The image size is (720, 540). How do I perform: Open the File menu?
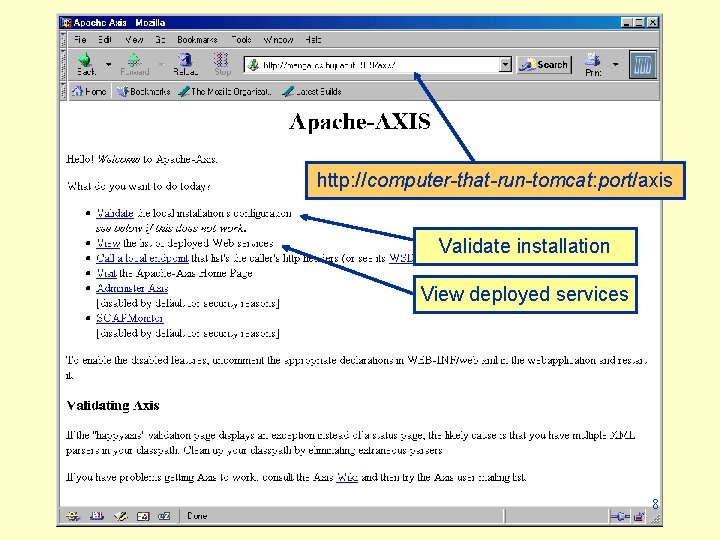click(x=80, y=40)
